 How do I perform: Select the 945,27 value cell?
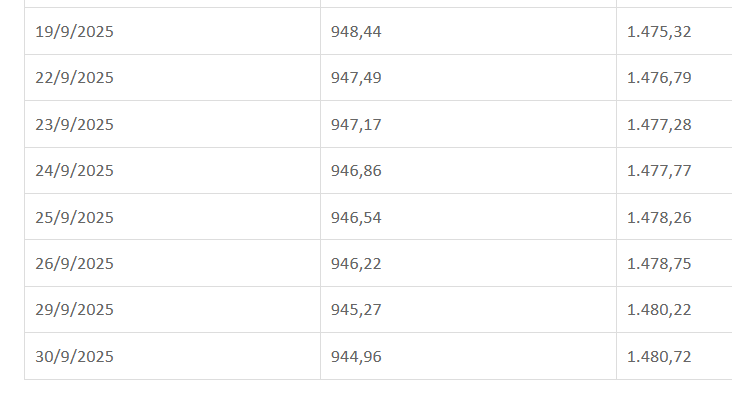[468, 310]
